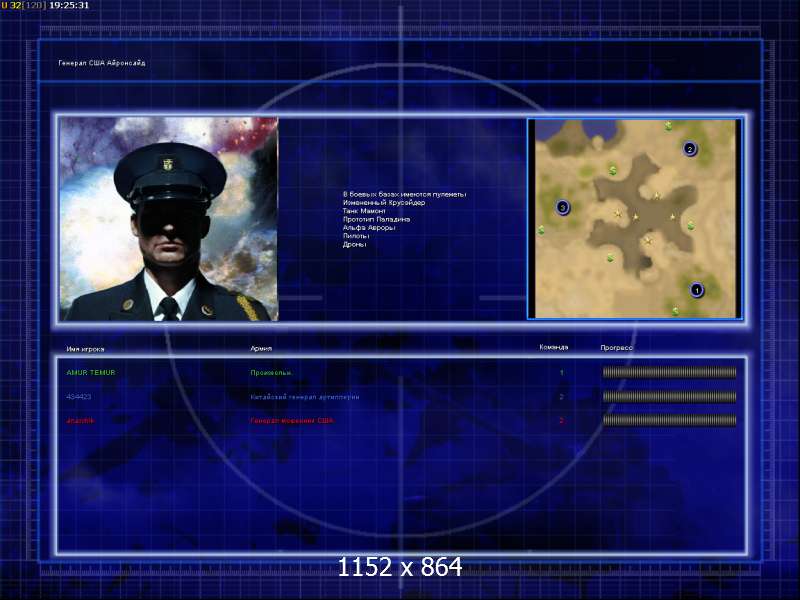Click the supply icon northwest of the dark cross
Image resolution: width=800 pixels, height=600 pixels.
[613, 170]
